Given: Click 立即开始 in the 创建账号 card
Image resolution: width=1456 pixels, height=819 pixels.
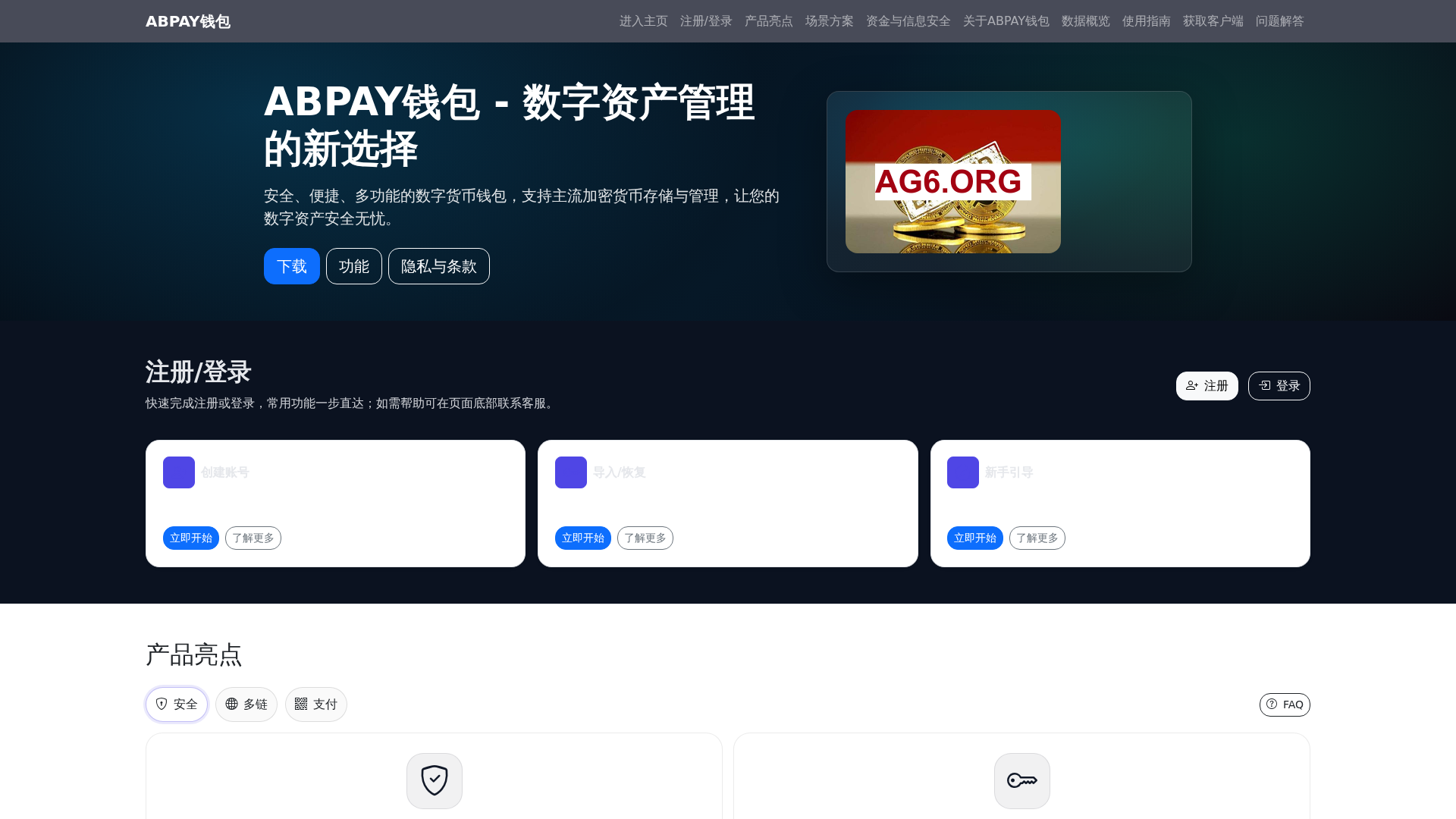Looking at the screenshot, I should pyautogui.click(x=191, y=538).
